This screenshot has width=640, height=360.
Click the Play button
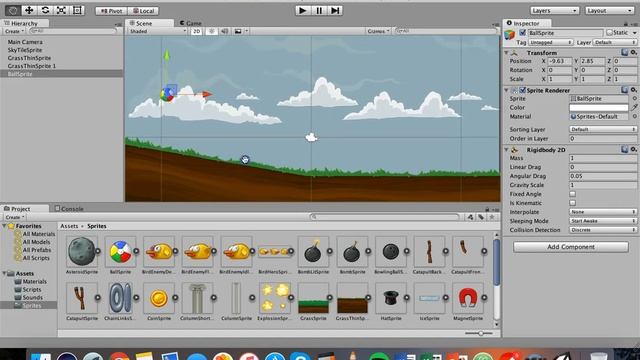coord(303,10)
